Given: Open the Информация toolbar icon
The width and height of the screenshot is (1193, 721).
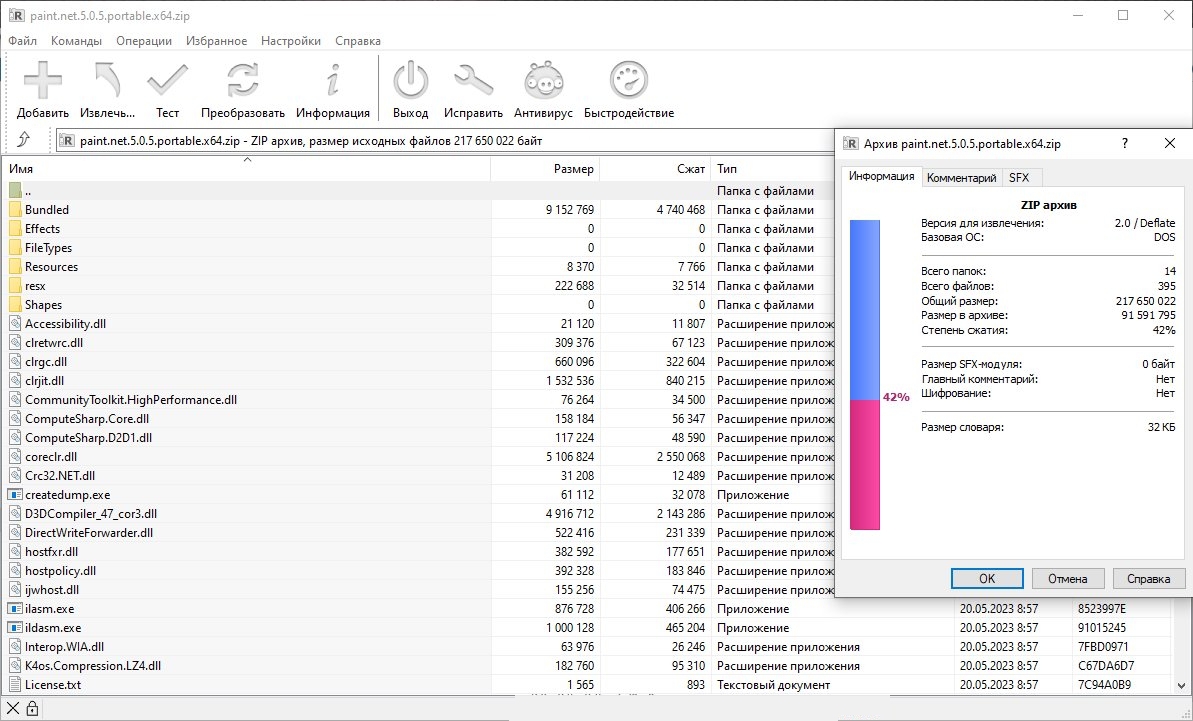Looking at the screenshot, I should pos(332,81).
